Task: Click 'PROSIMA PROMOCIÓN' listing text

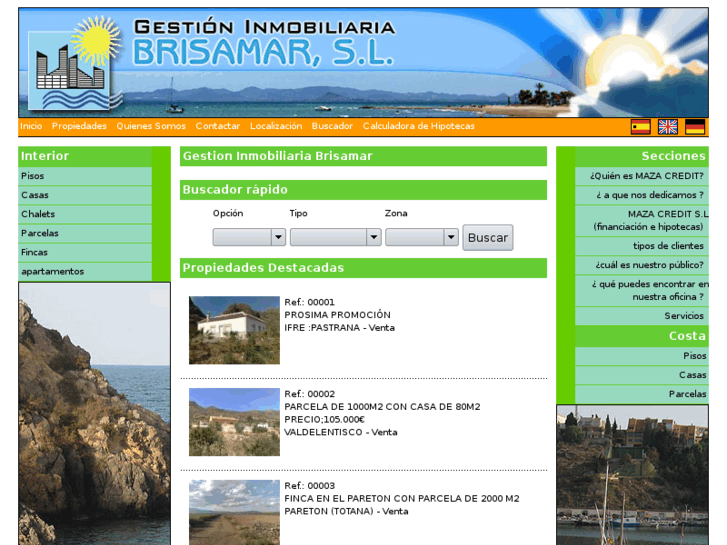Action: 337,315
